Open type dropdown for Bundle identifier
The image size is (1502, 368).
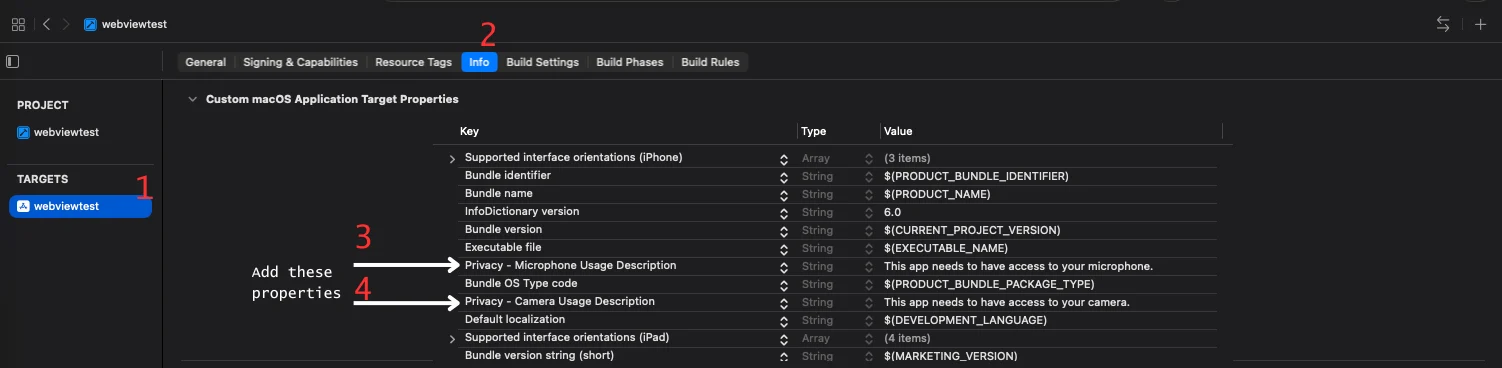pyautogui.click(x=868, y=177)
